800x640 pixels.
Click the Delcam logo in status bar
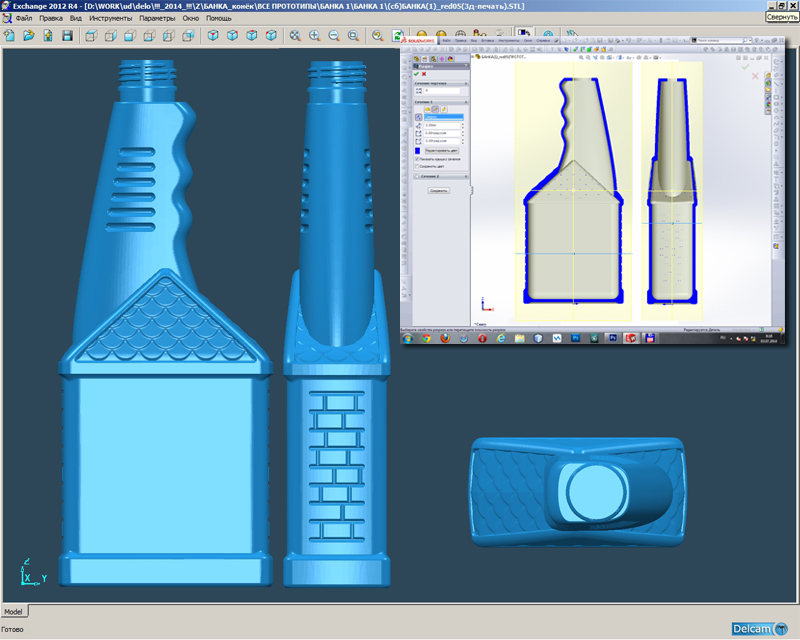click(760, 629)
